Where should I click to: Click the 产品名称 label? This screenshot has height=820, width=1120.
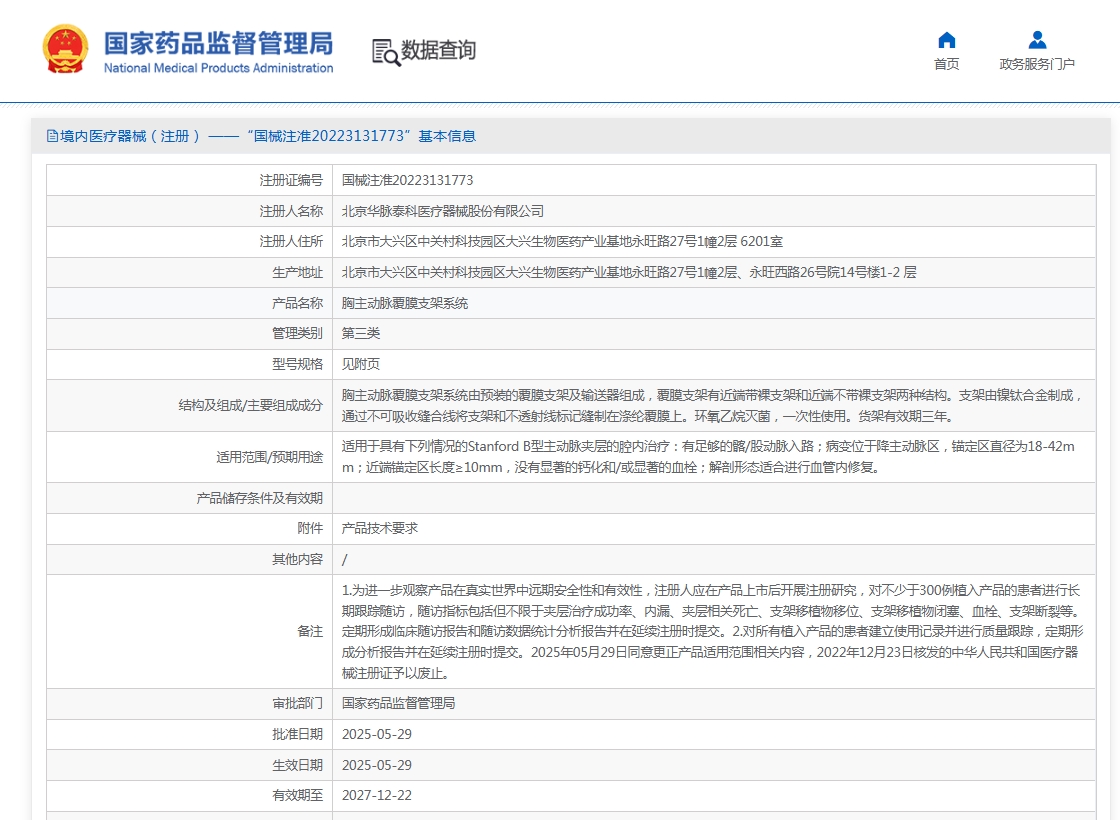click(298, 303)
